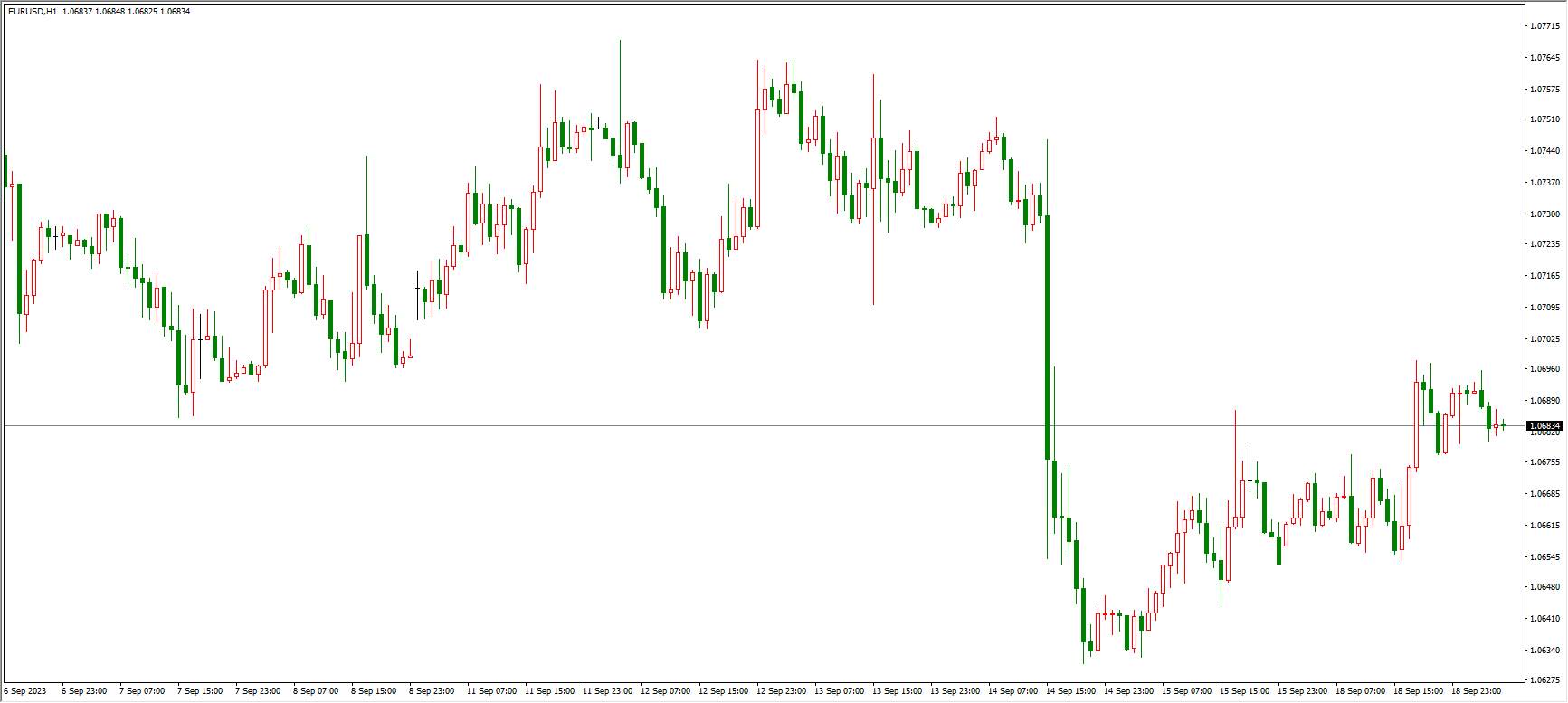The height and width of the screenshot is (703, 1568).
Task: Click the 1.06685 price axis value
Action: (1544, 494)
